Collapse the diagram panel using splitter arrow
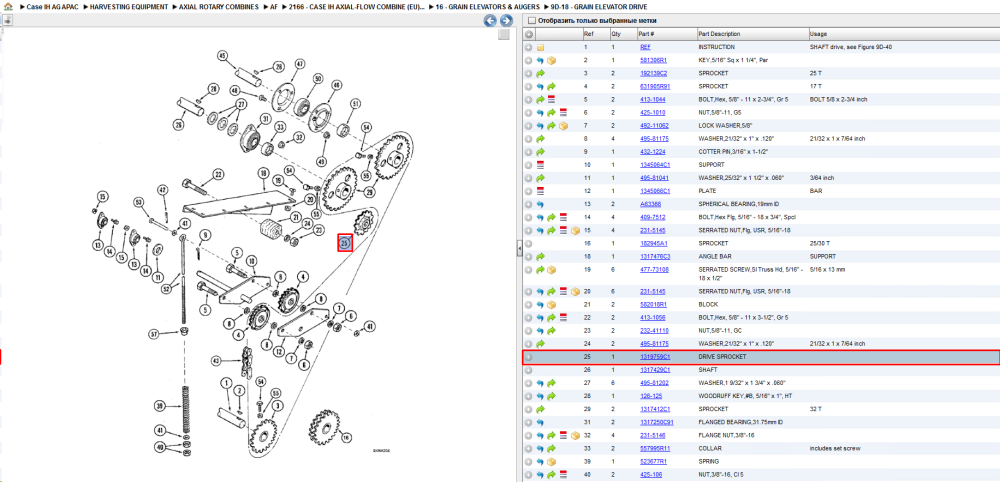Viewport: 1000px width, 482px height. 518,247
